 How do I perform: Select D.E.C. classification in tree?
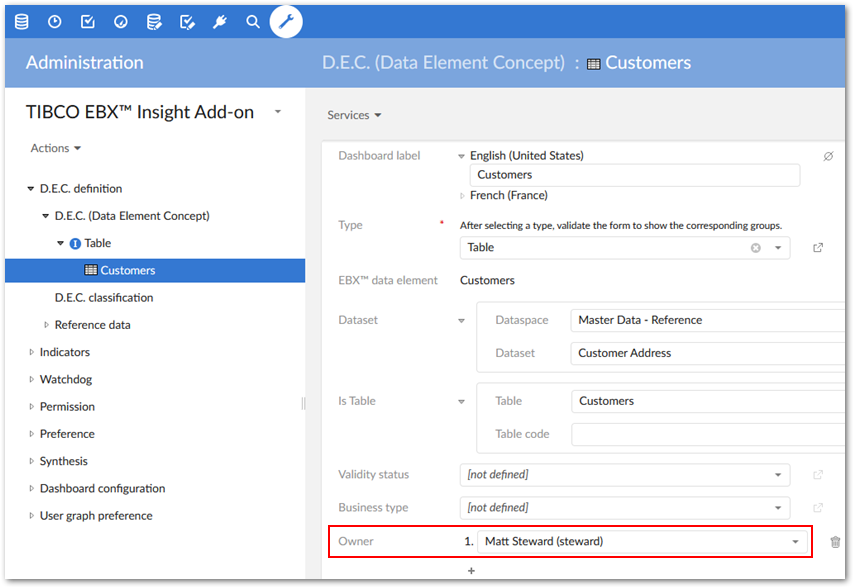[104, 297]
